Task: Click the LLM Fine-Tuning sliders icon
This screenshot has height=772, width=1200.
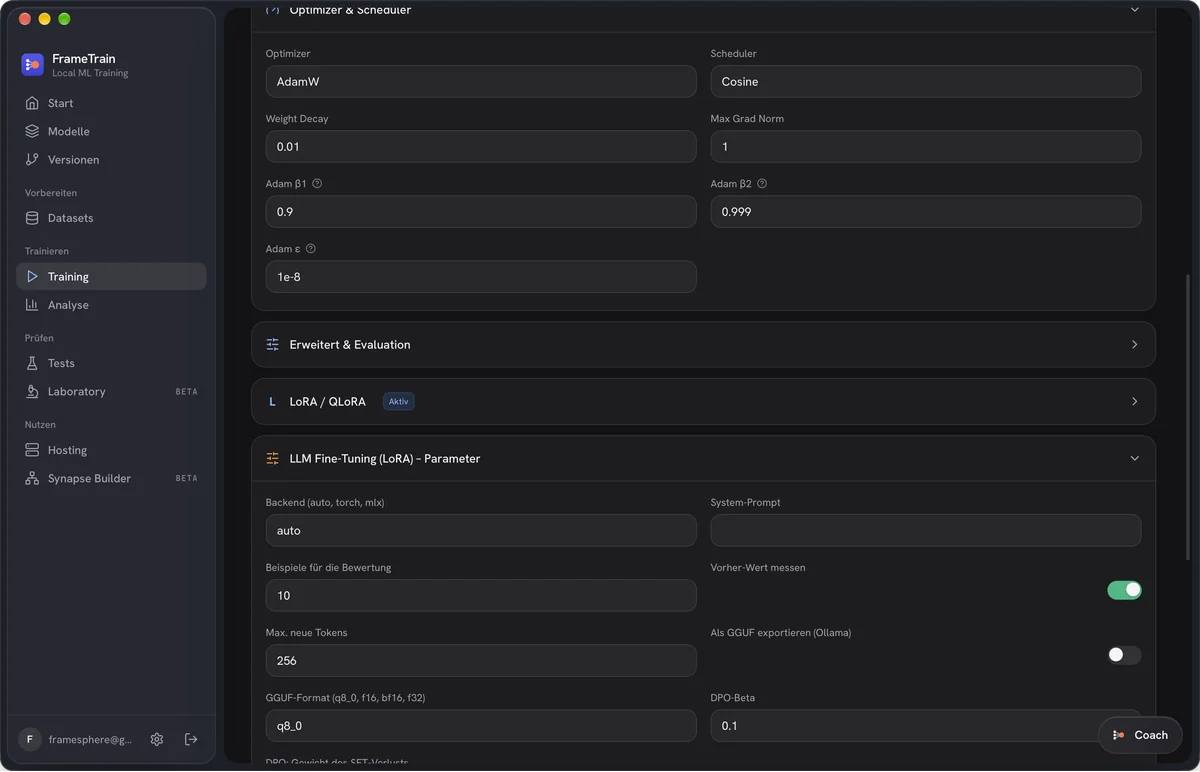Action: point(272,458)
